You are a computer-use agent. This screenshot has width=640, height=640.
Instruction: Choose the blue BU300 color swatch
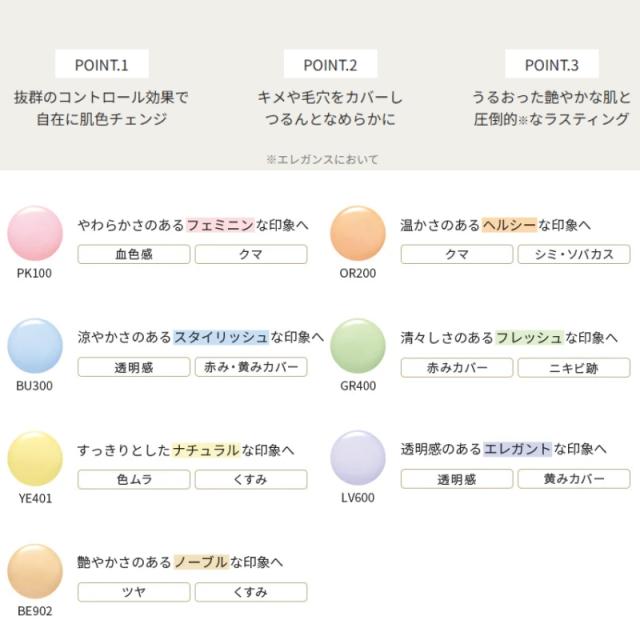(35, 346)
